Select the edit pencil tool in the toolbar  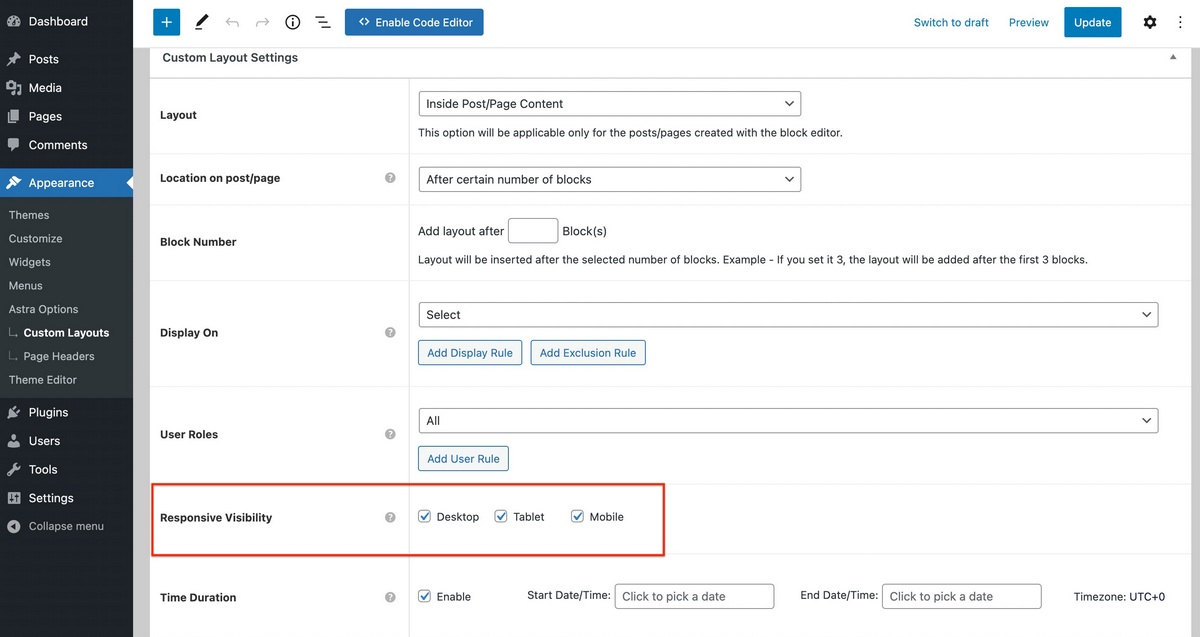pyautogui.click(x=201, y=21)
